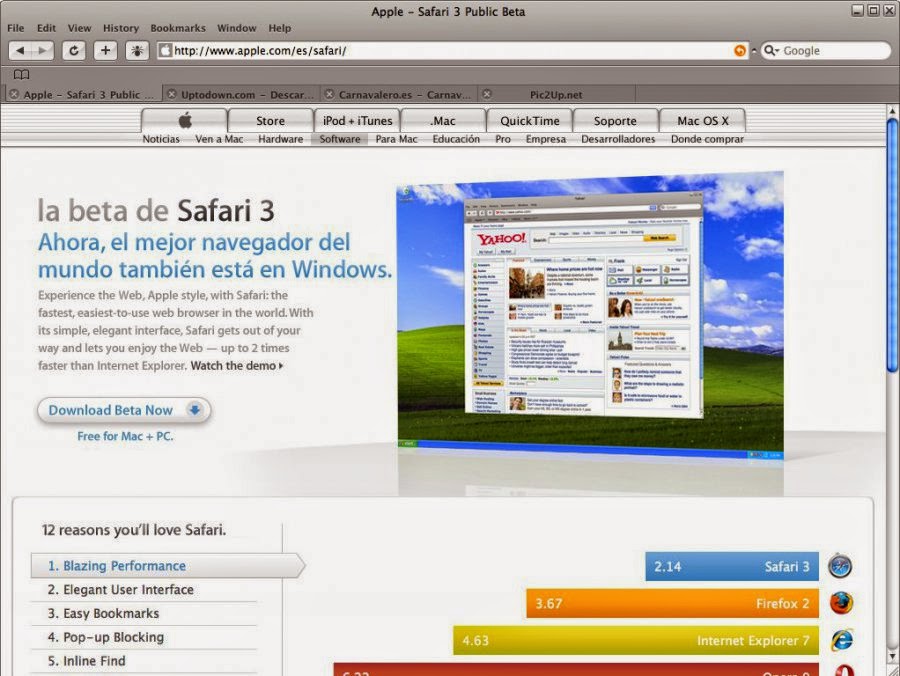Click the Mac OS X navigation tab
Image resolution: width=900 pixels, height=676 pixels.
(703, 121)
